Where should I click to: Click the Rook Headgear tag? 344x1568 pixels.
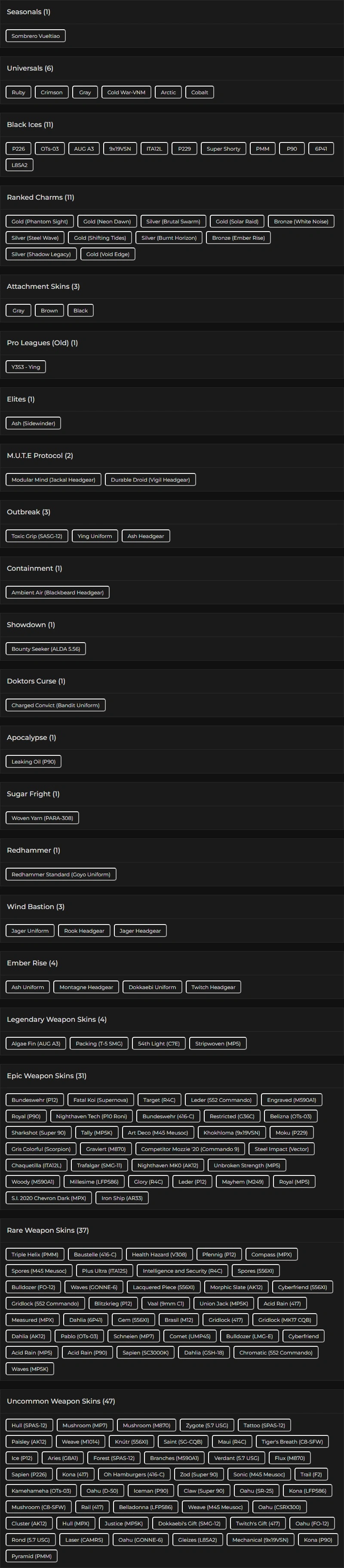(x=84, y=931)
